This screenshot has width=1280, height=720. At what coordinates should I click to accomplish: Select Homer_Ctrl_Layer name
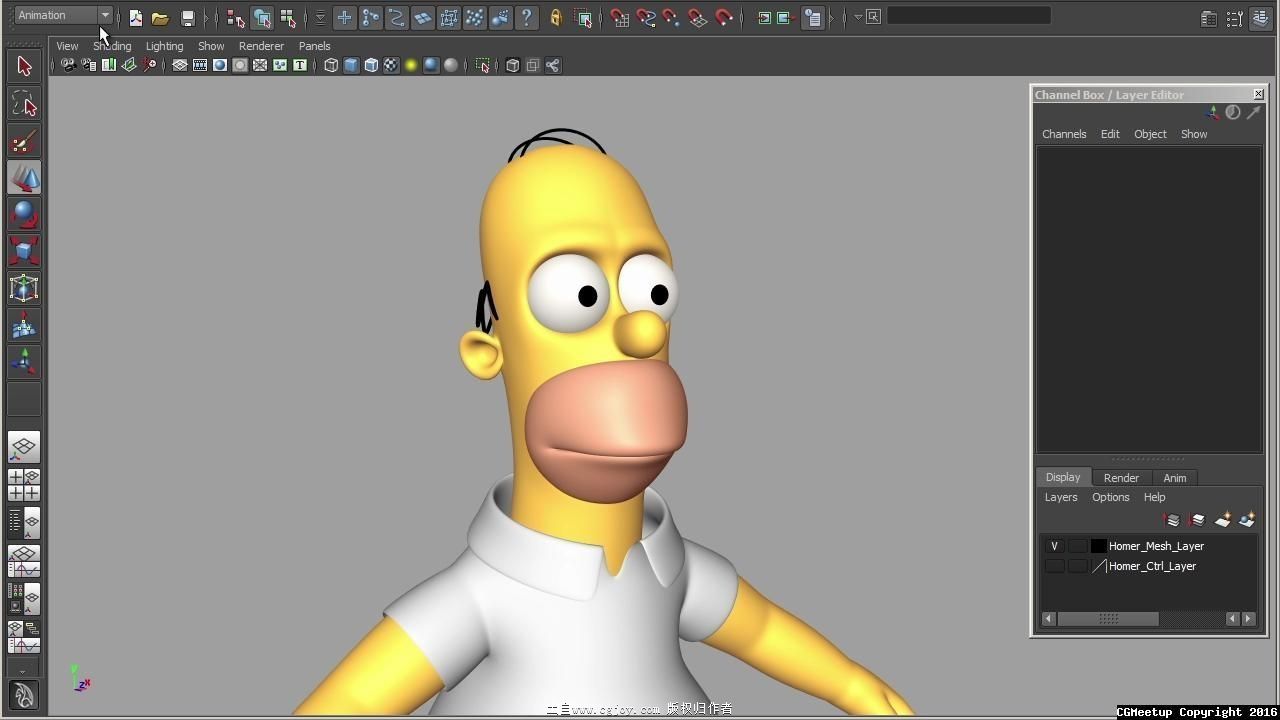pos(1152,566)
